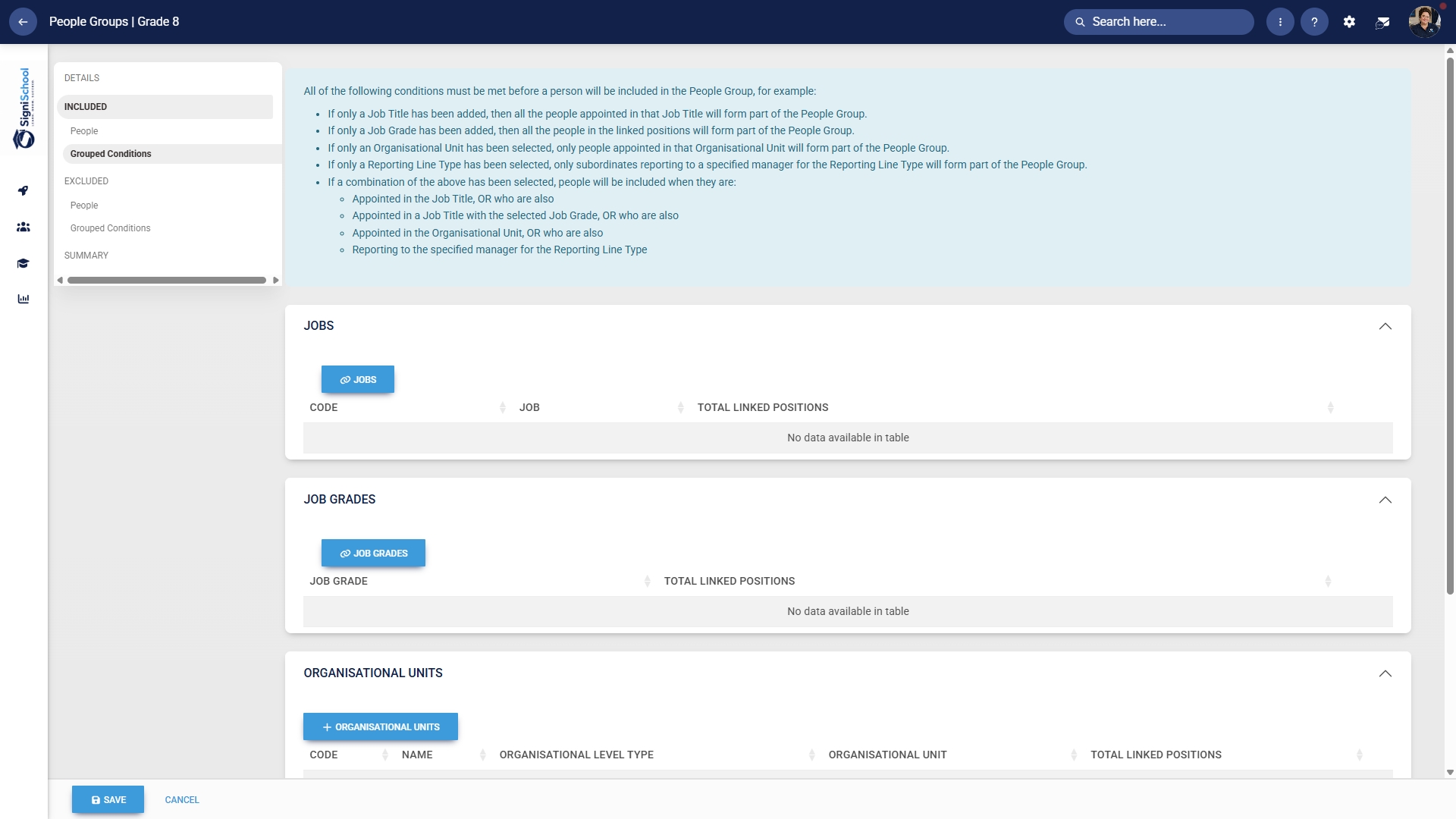This screenshot has height=819, width=1456.
Task: Open the rocket icon in sidebar
Action: point(24,190)
